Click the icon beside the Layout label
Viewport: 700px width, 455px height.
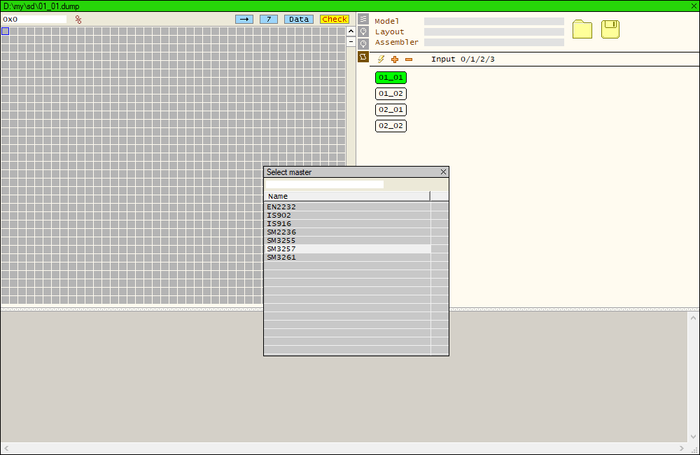click(x=364, y=31)
